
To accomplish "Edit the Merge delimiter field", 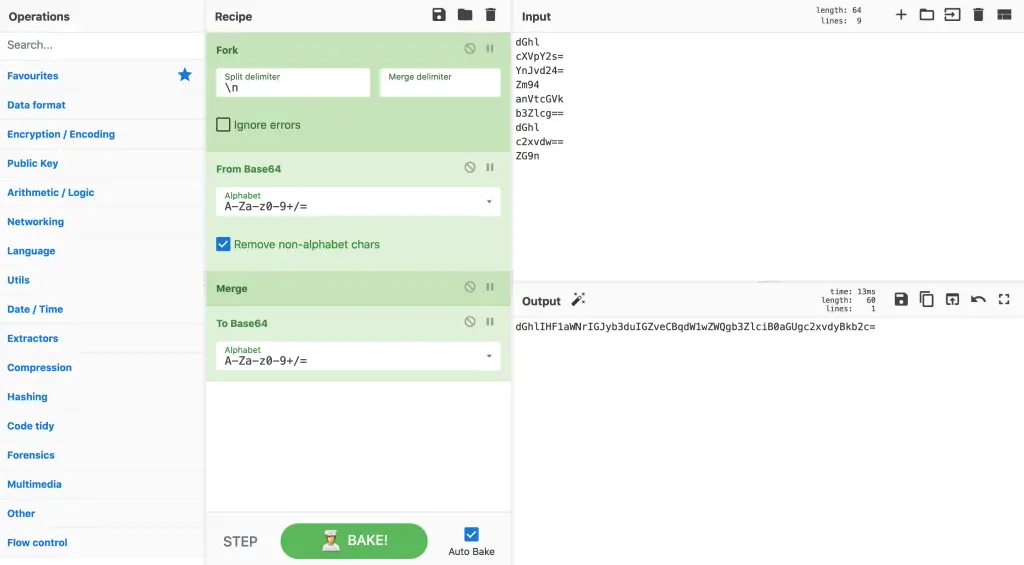I will [x=440, y=82].
